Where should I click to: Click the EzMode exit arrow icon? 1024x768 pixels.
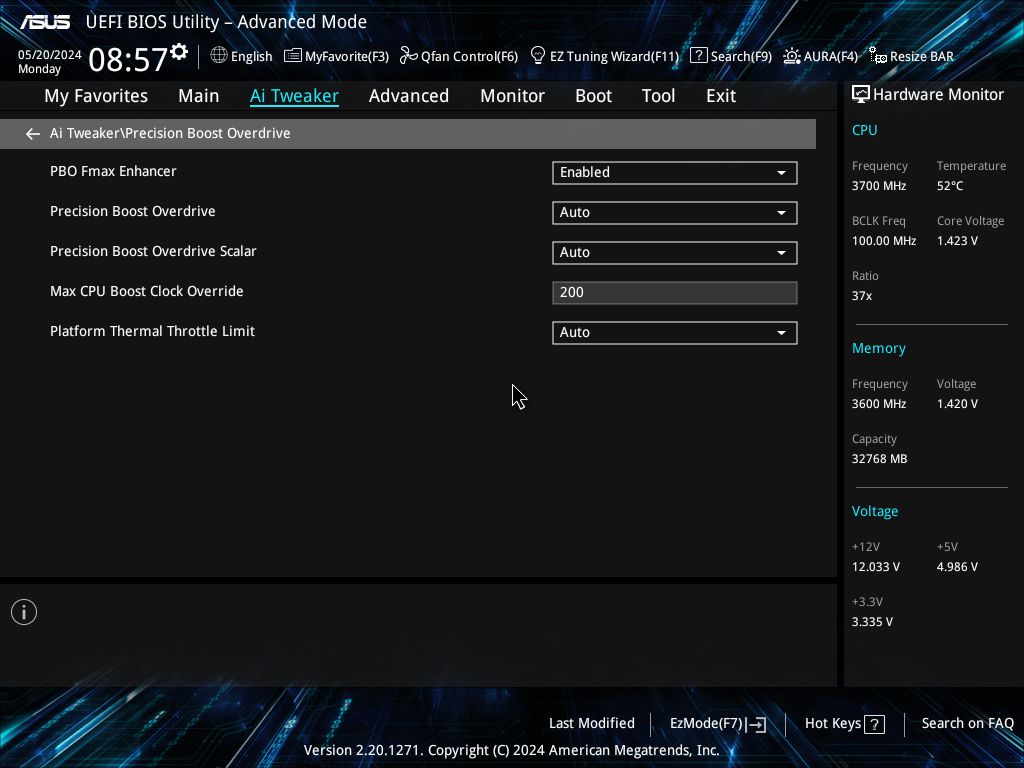click(x=756, y=724)
